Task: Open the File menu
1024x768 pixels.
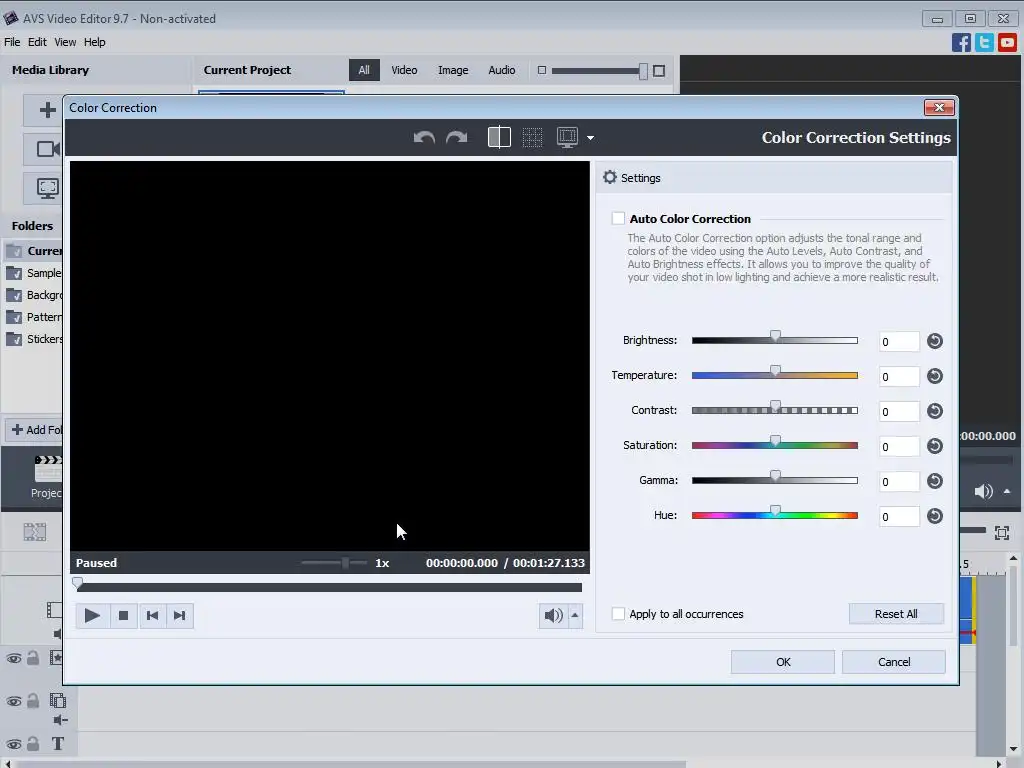Action: click(x=12, y=42)
